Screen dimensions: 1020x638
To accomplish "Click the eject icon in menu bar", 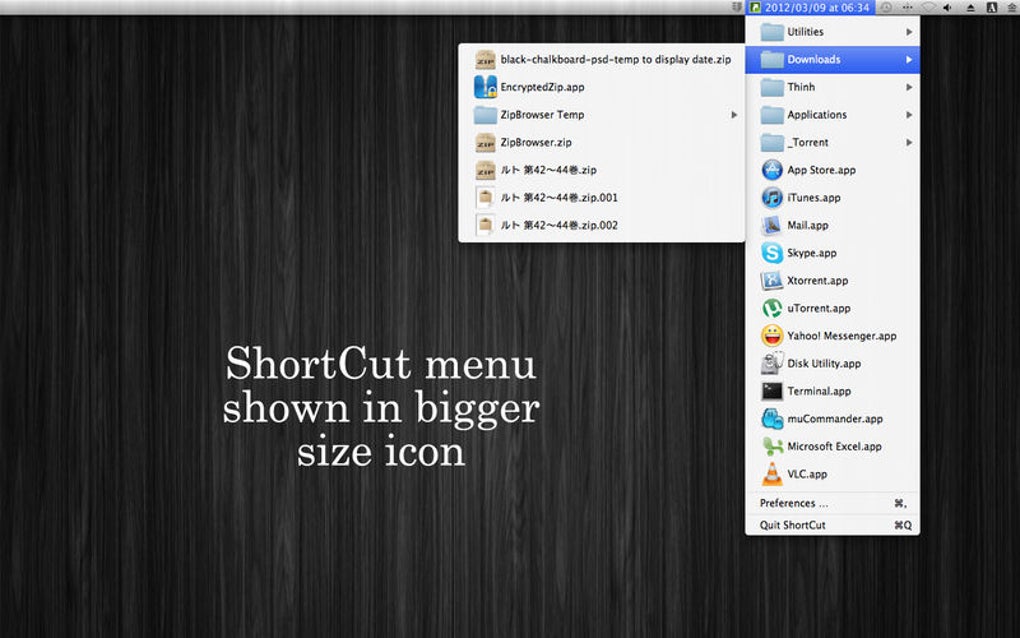I will pos(971,7).
